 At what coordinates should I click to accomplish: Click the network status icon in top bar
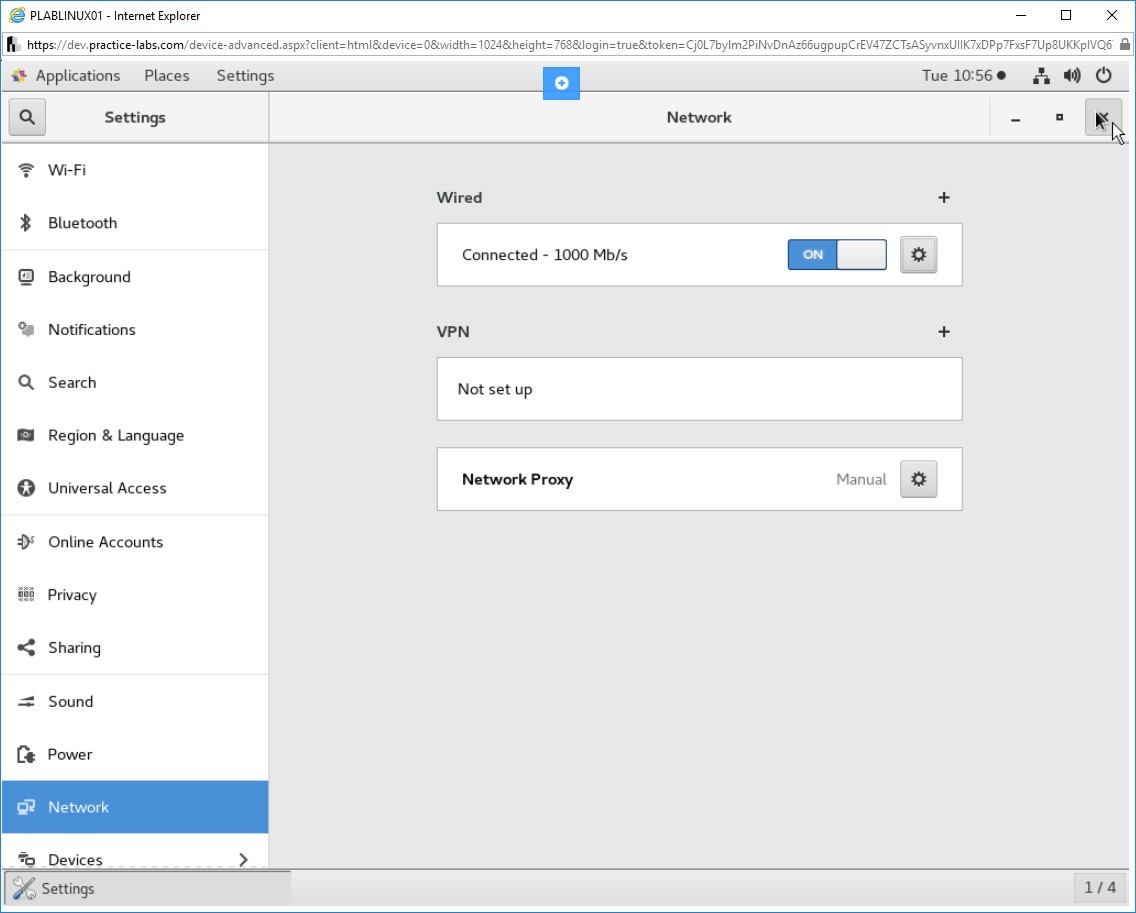point(1041,76)
